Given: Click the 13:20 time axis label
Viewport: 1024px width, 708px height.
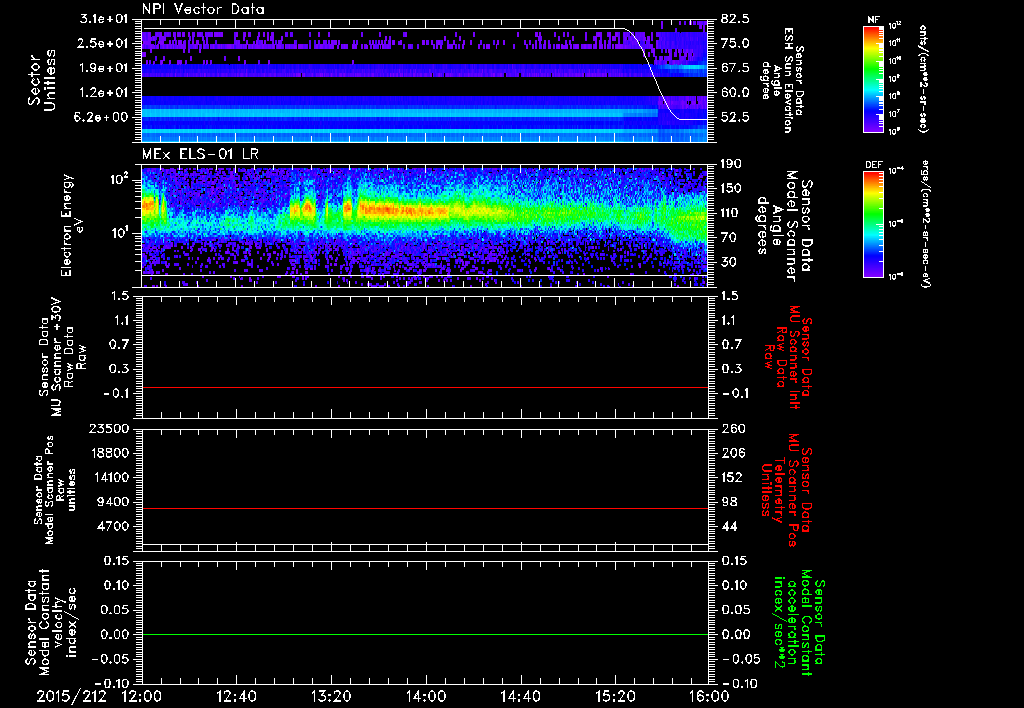Looking at the screenshot, I should pos(331,696).
